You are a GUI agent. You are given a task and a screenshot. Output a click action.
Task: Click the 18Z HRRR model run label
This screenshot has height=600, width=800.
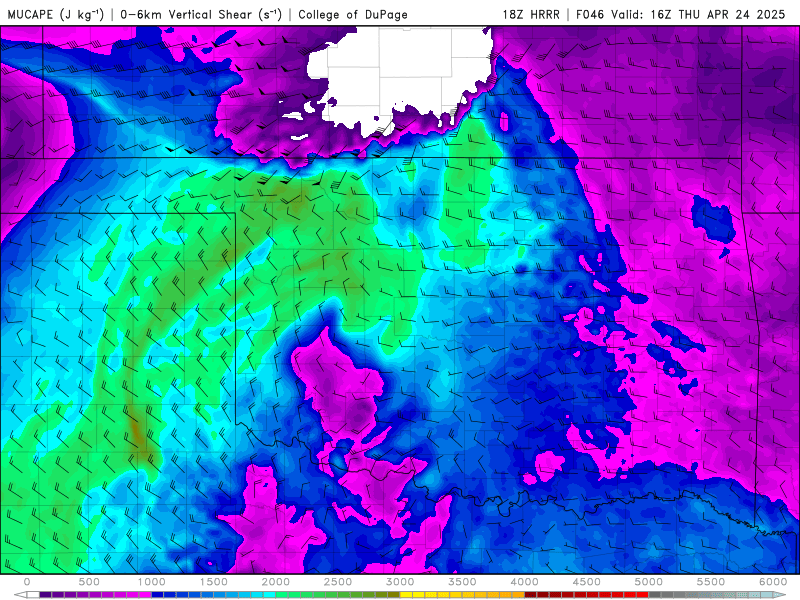tap(531, 15)
